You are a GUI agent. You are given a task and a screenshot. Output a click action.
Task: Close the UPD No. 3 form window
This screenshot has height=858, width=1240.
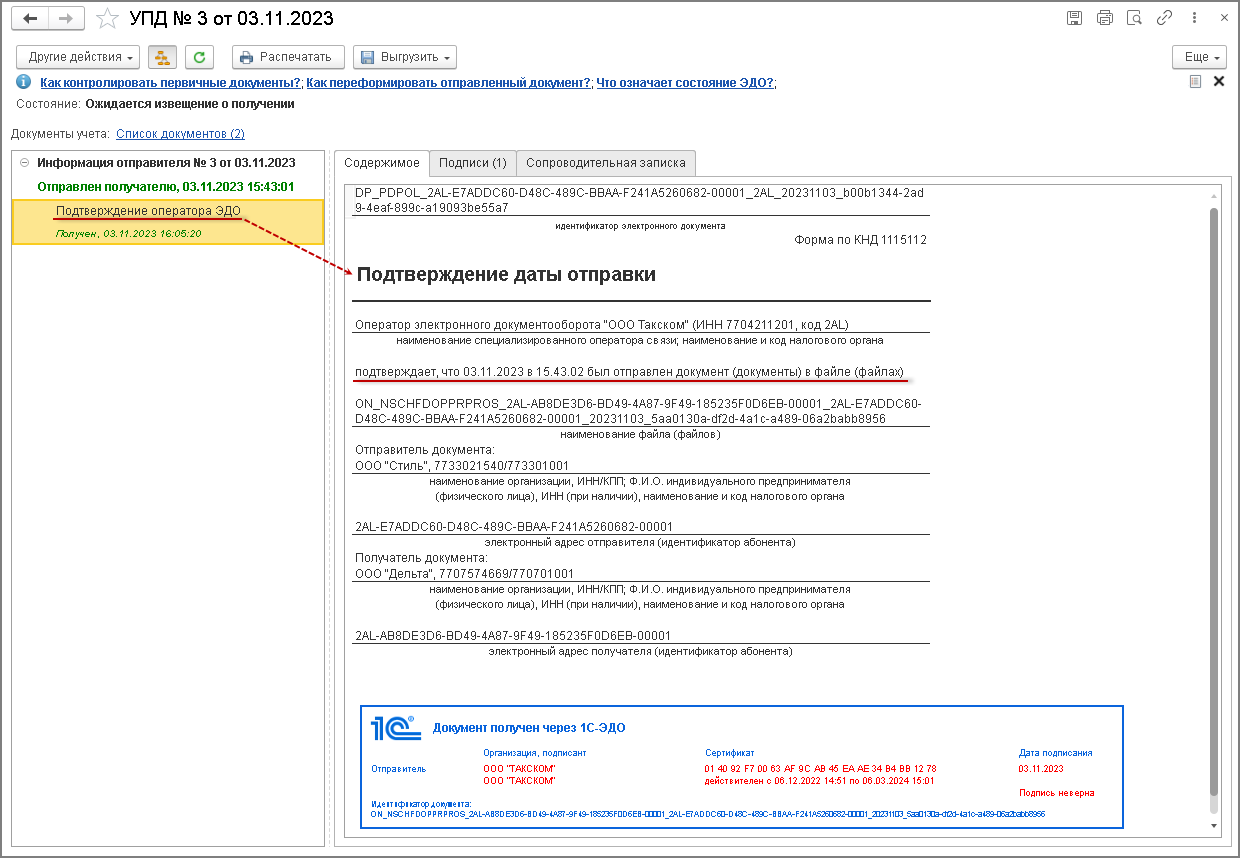click(1223, 18)
